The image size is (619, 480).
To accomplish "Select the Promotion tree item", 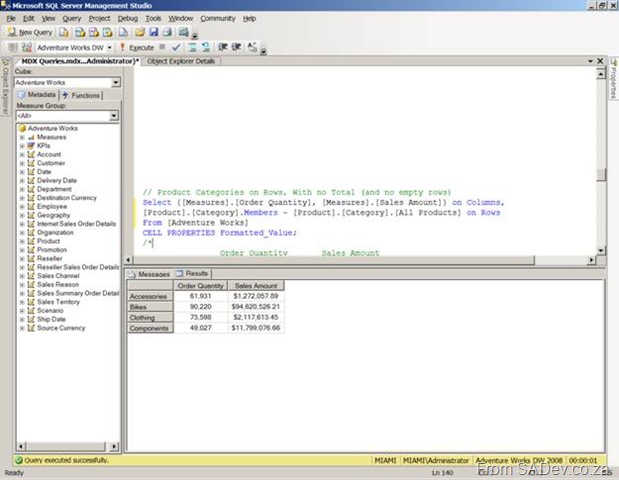I will tap(52, 250).
